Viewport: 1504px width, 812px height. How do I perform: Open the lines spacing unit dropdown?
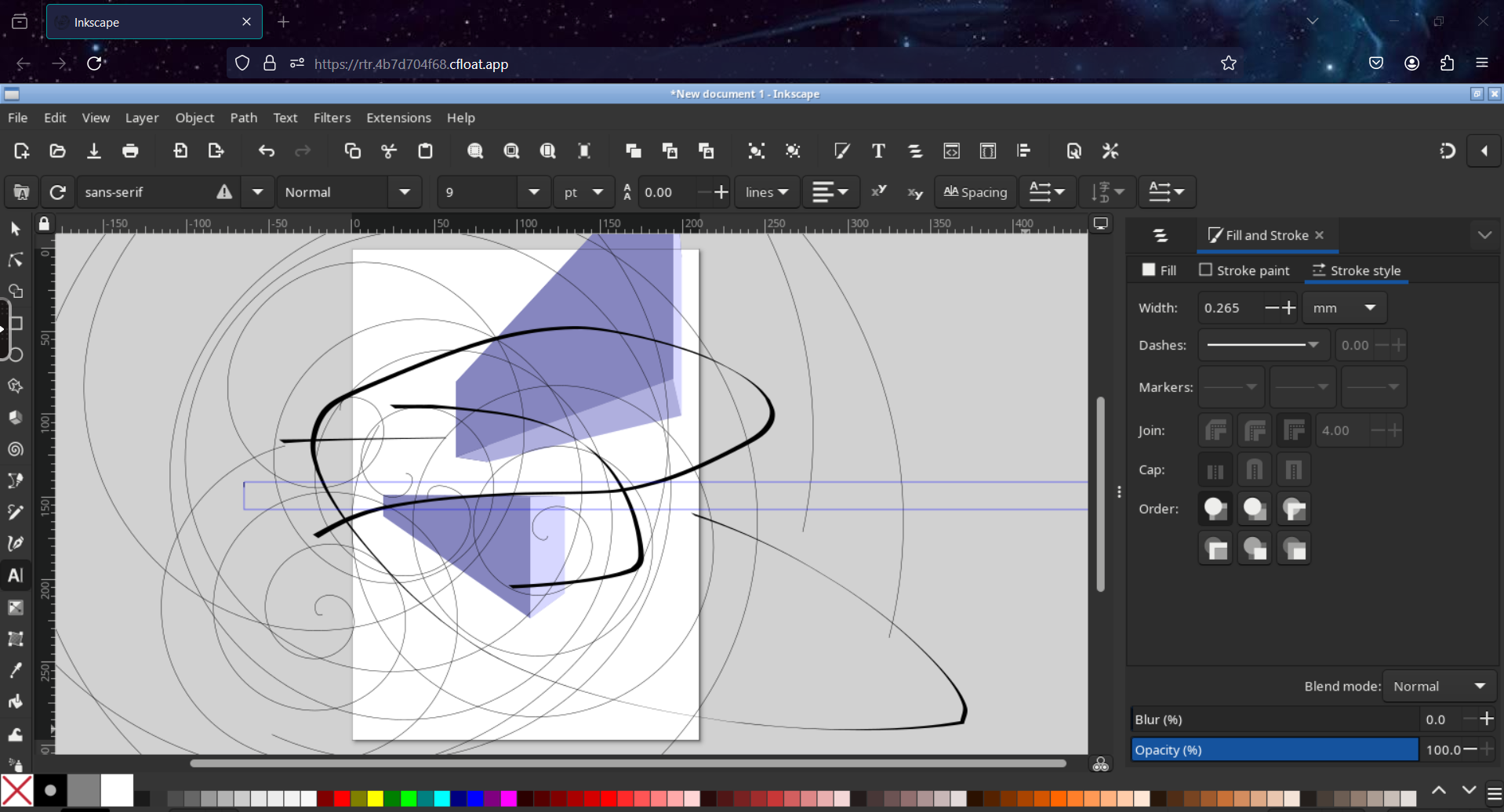click(766, 192)
